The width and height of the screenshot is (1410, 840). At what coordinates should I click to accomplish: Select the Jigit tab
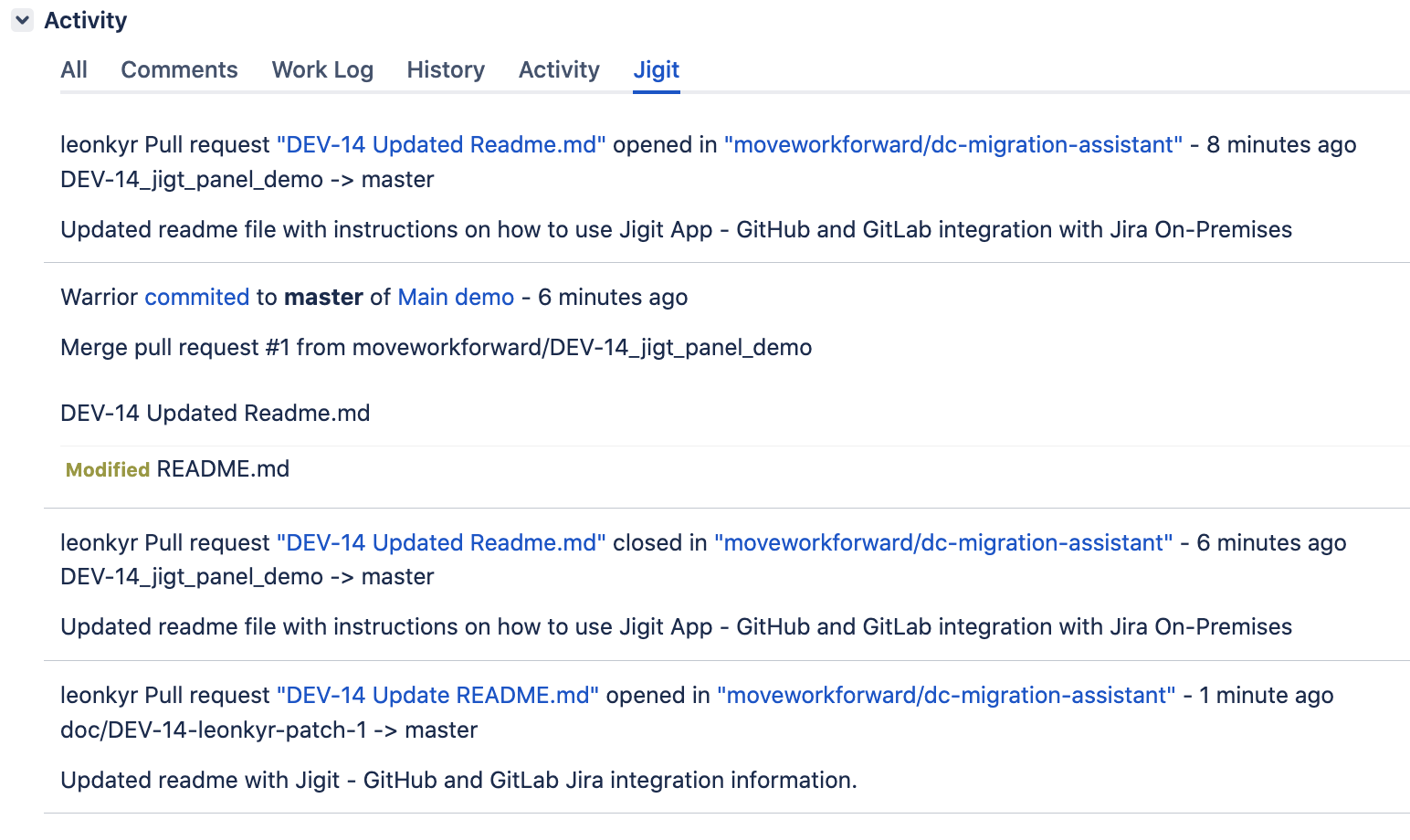pos(656,69)
